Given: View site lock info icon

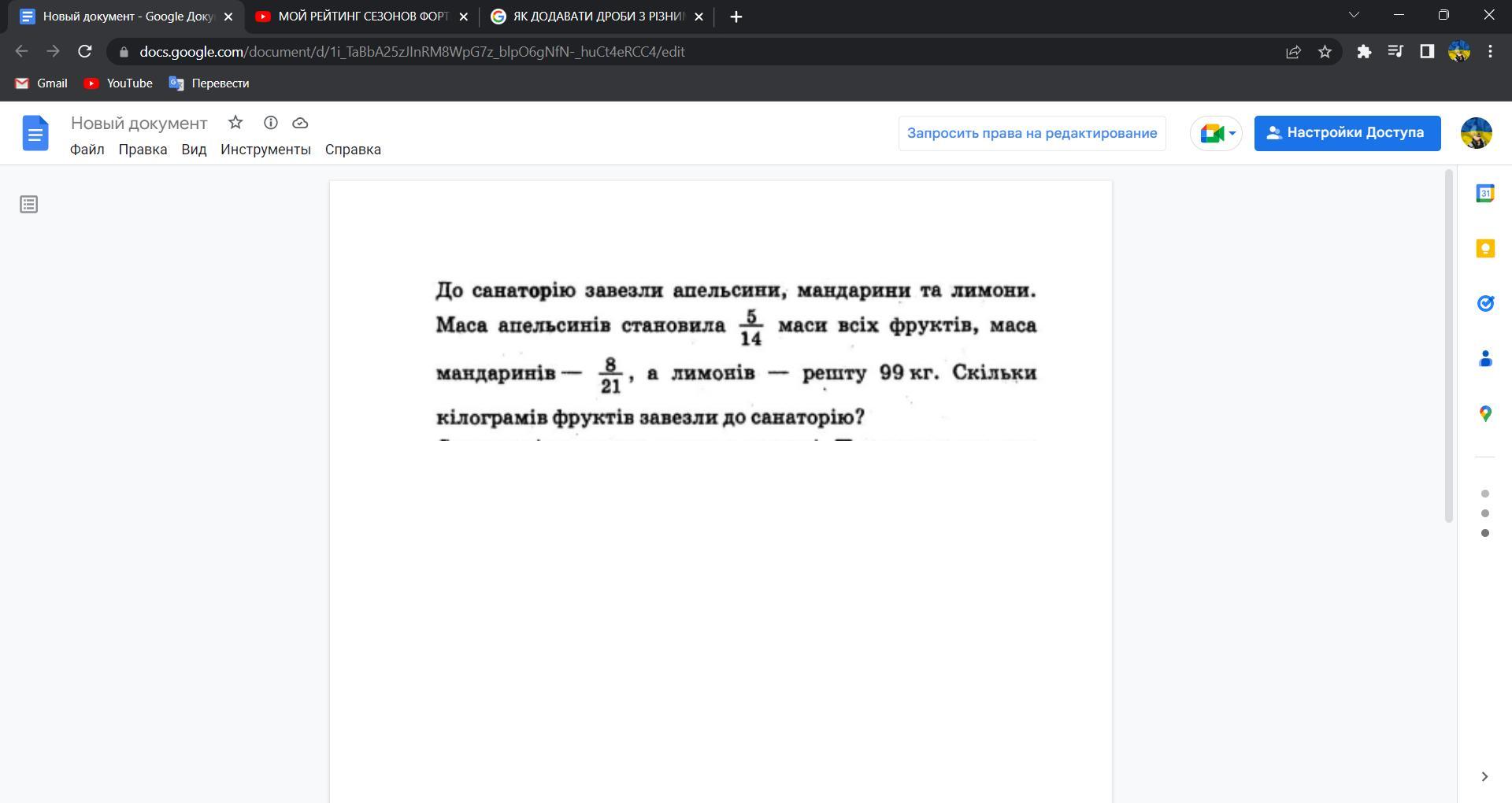Looking at the screenshot, I should click(124, 52).
